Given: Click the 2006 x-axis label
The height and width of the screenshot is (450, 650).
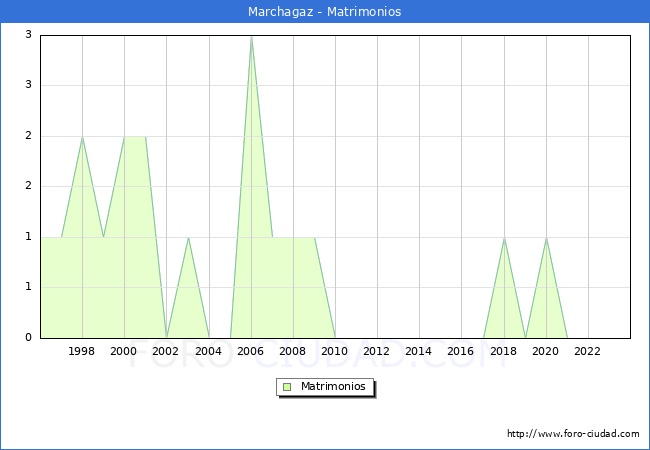Looking at the screenshot, I should 250,351.
